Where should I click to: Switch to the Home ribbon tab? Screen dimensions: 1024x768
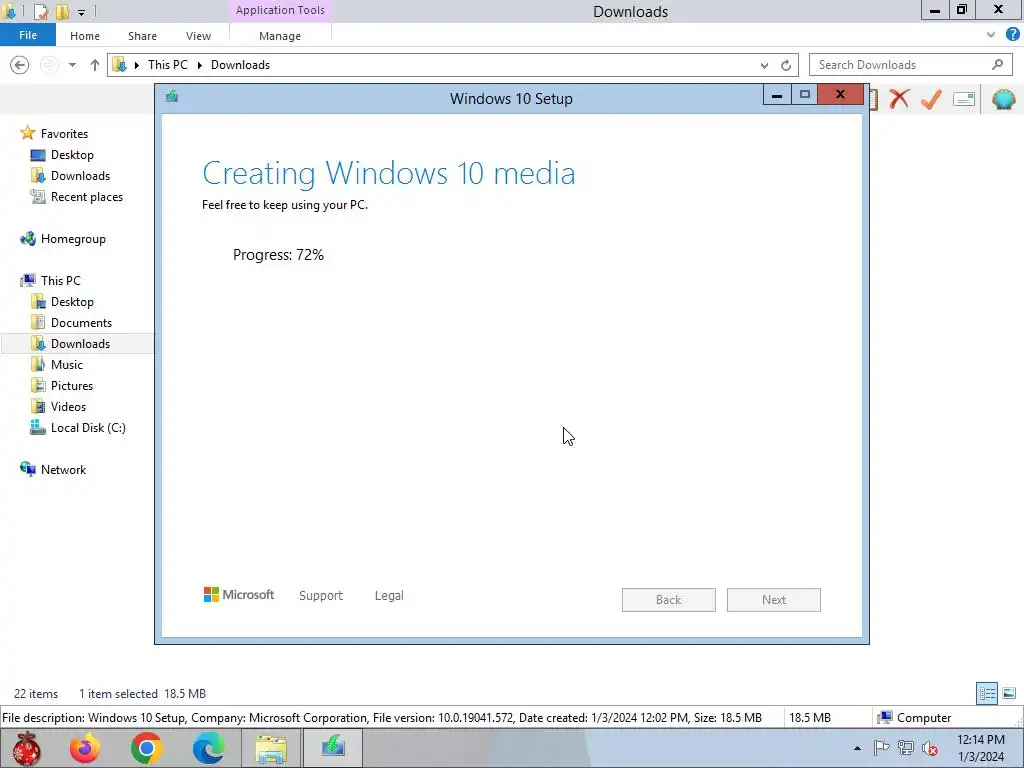pyautogui.click(x=85, y=36)
